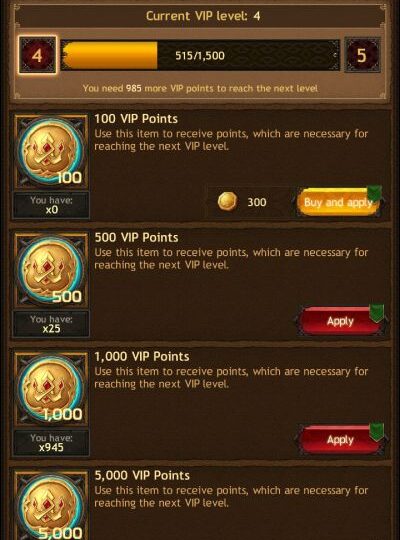Select the 5,000 VIP Points title
400x540 pixels.
pos(142,476)
